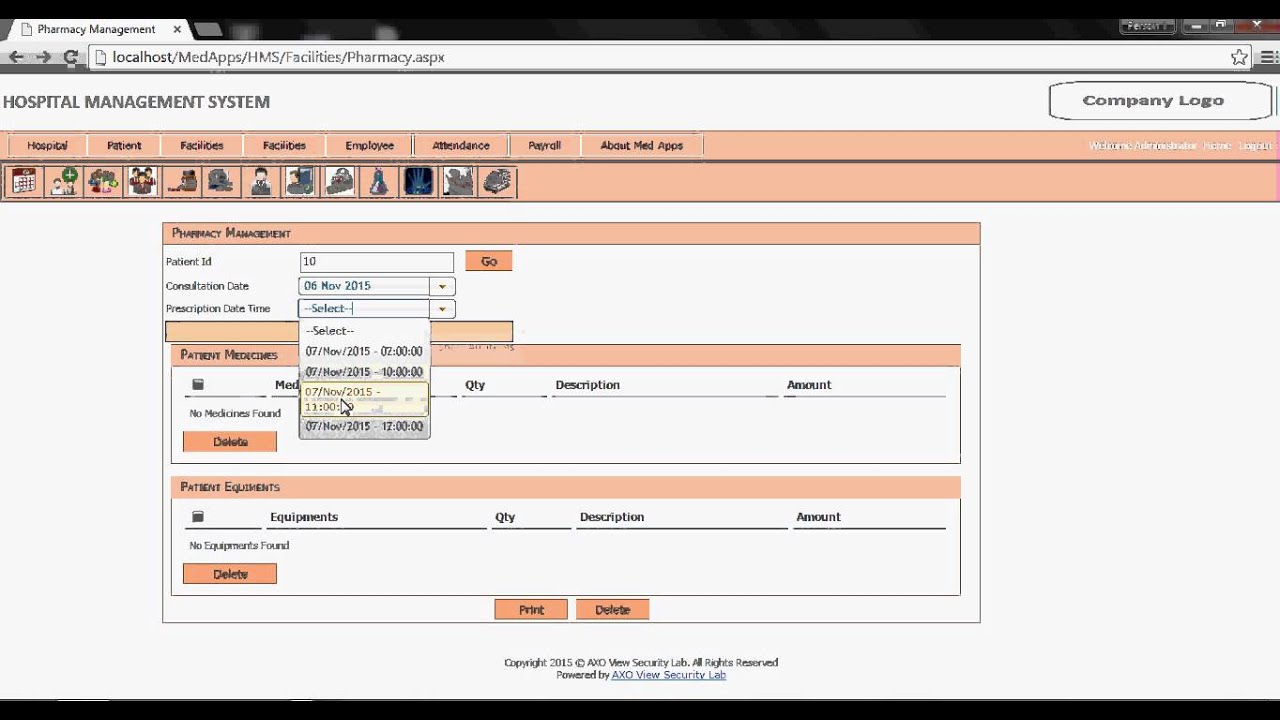
Task: Open the Facilities menu beside Employee
Action: tap(285, 145)
